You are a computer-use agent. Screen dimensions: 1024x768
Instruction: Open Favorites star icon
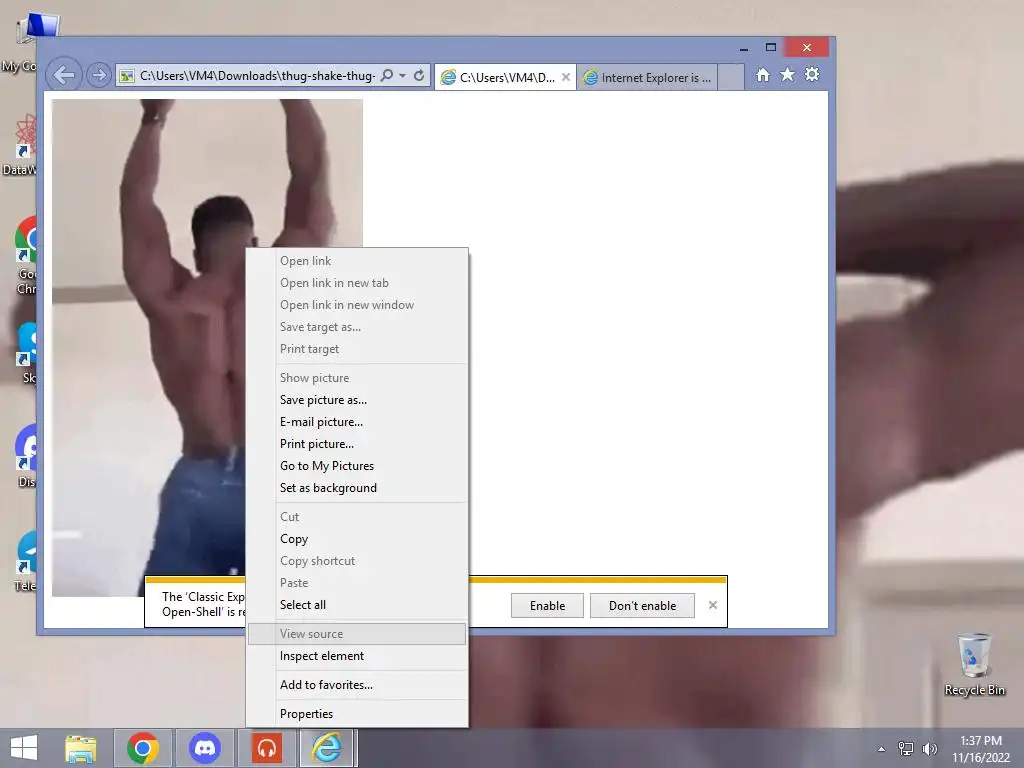(788, 75)
